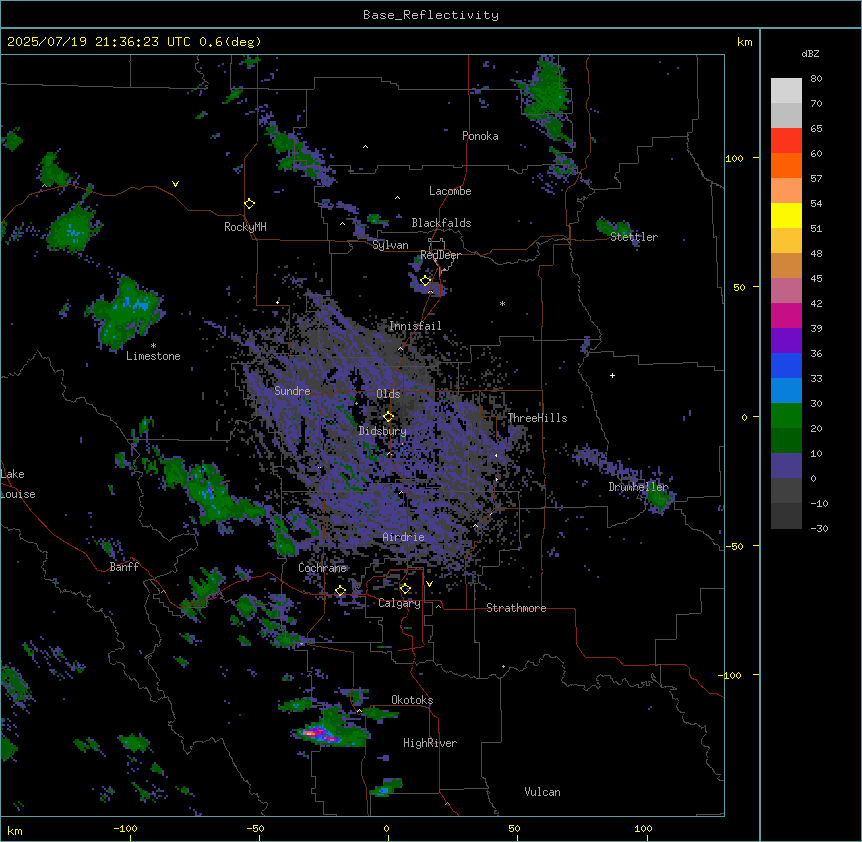Click the RedDeer city label
862x842 pixels.
(x=440, y=255)
